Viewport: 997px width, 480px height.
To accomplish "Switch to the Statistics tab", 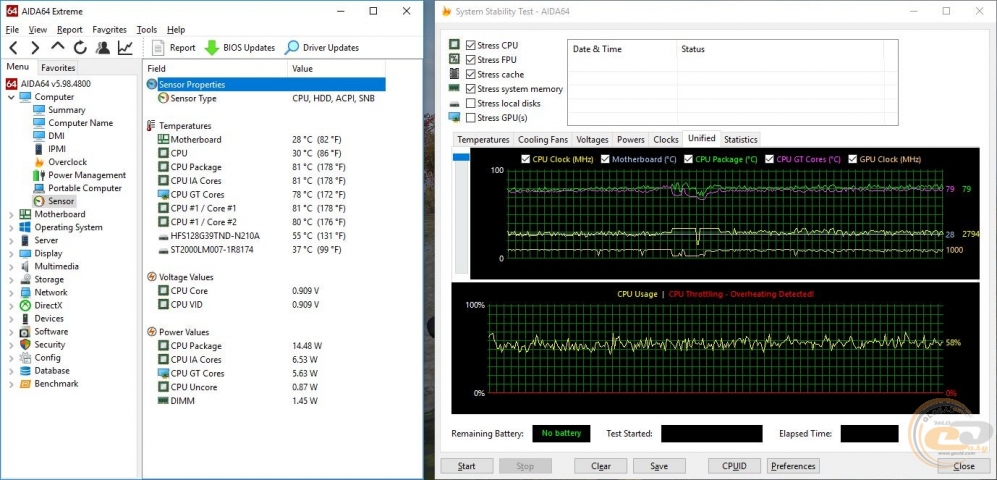I will 741,139.
